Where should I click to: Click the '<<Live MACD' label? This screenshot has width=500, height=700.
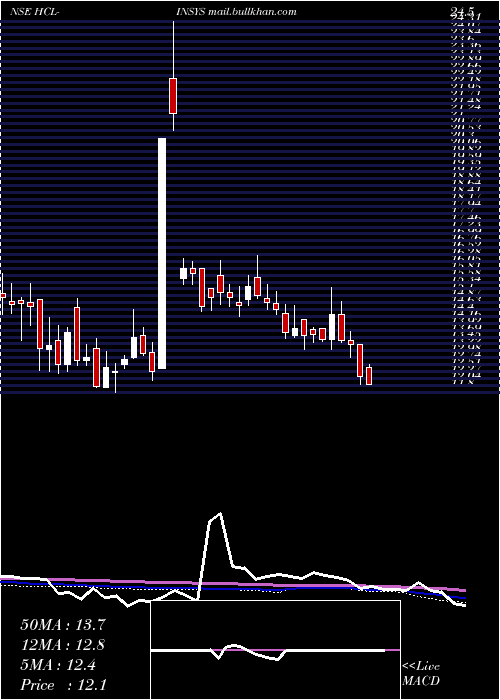point(421,674)
